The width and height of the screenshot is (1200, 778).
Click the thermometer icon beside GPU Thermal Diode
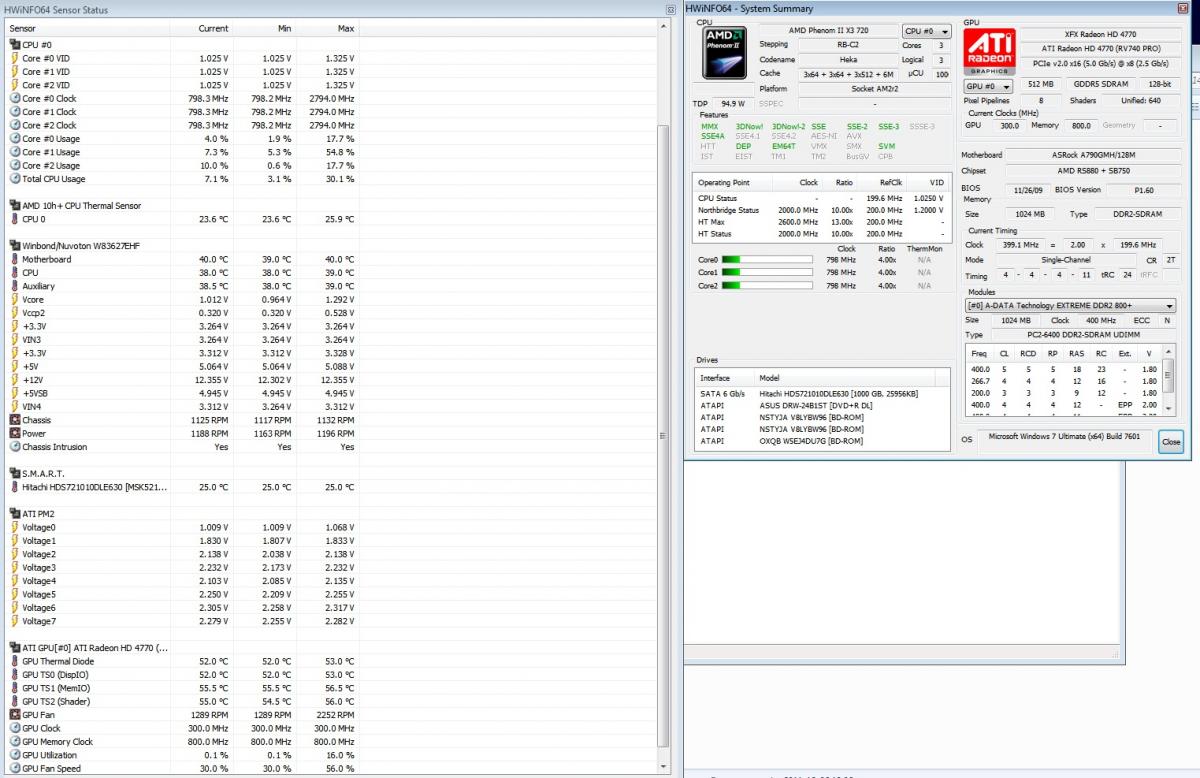pyautogui.click(x=14, y=661)
